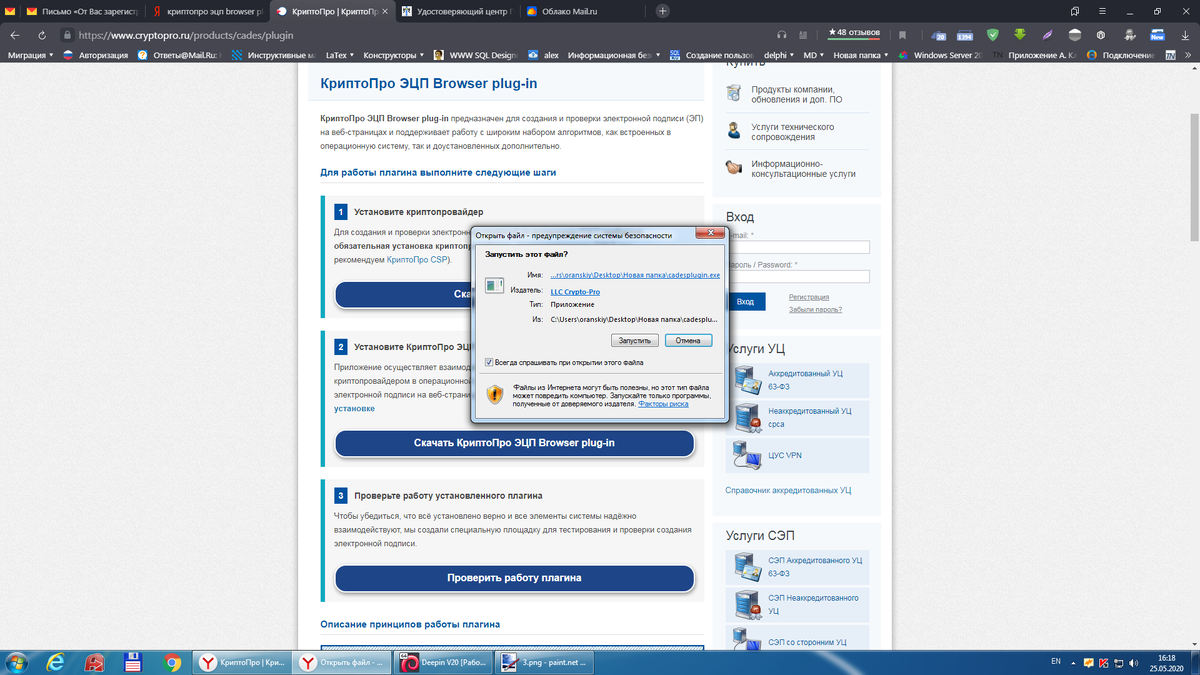Click the floppy disk taskbar icon

(x=133, y=662)
